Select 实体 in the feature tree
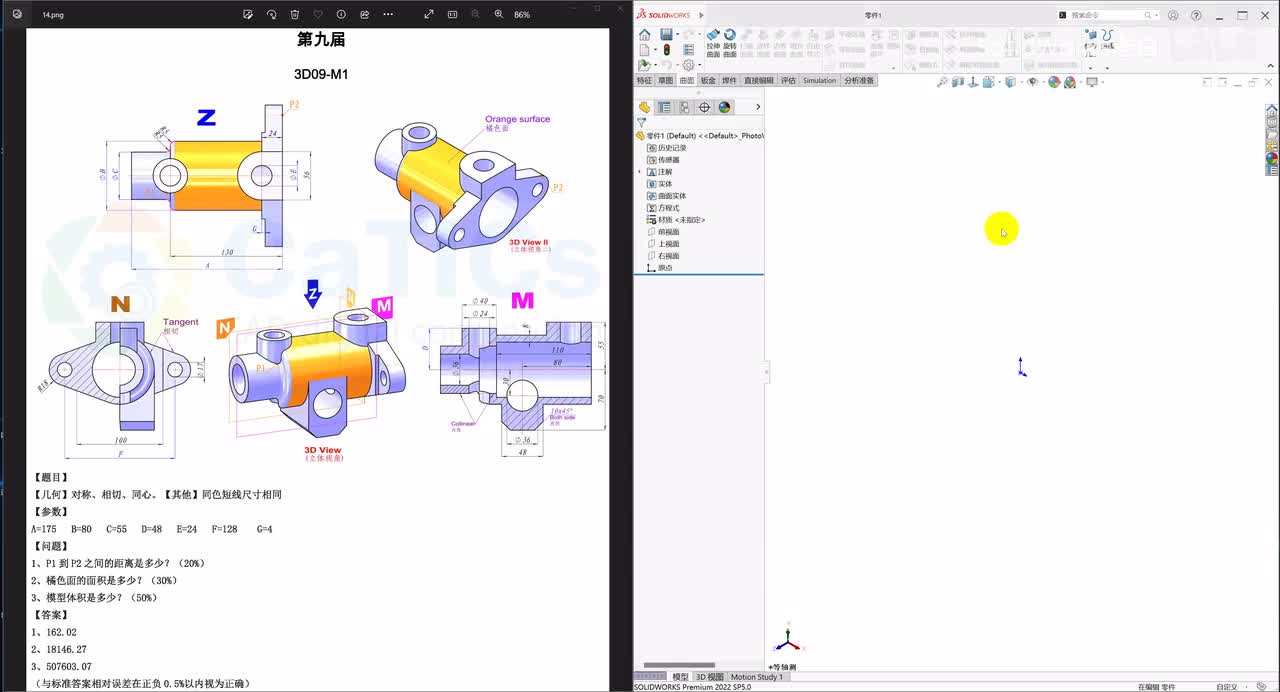This screenshot has width=1280, height=692. click(659, 184)
